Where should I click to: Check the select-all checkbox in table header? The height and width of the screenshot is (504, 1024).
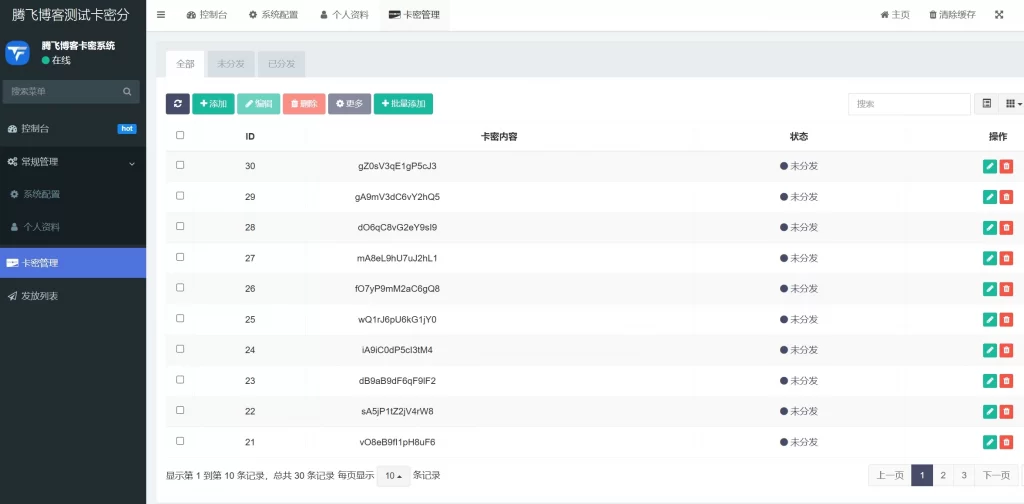pyautogui.click(x=180, y=135)
